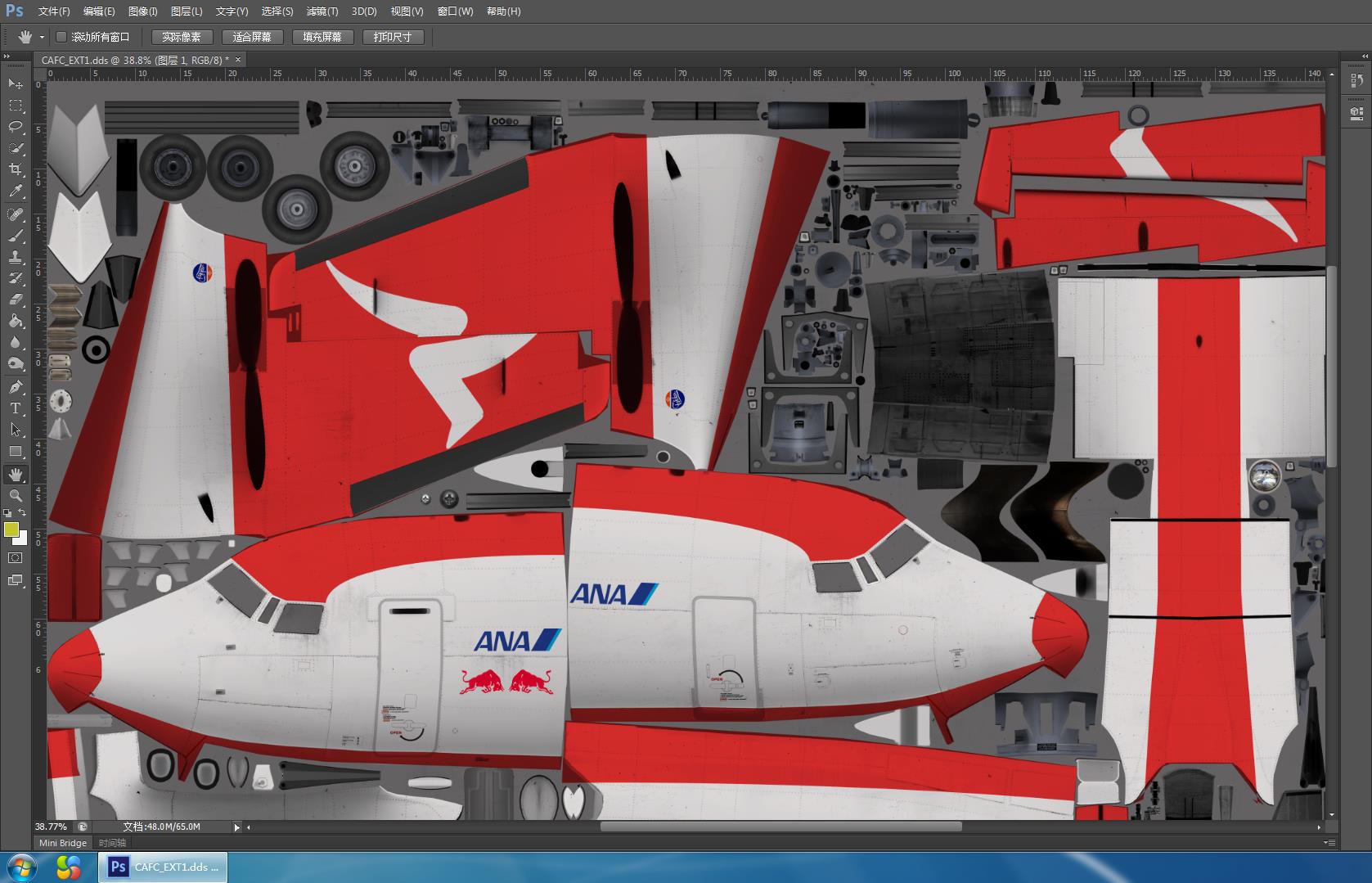Select the History Brush tool
This screenshot has height=883, width=1372.
coord(16,278)
